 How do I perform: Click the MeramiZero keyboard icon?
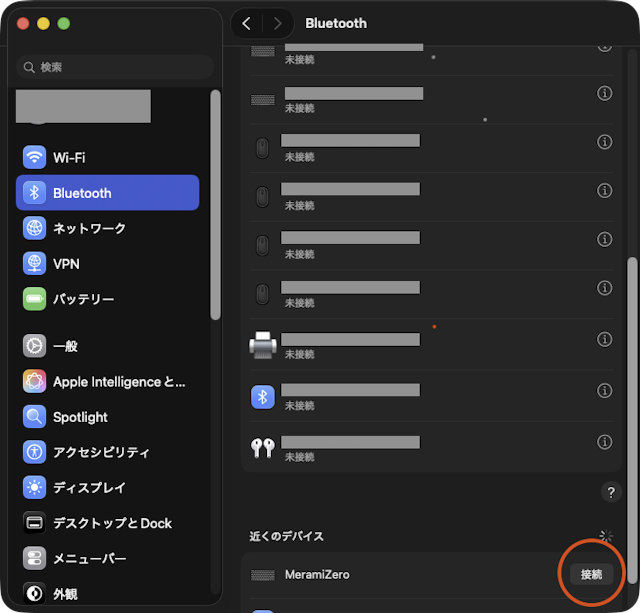(x=262, y=575)
